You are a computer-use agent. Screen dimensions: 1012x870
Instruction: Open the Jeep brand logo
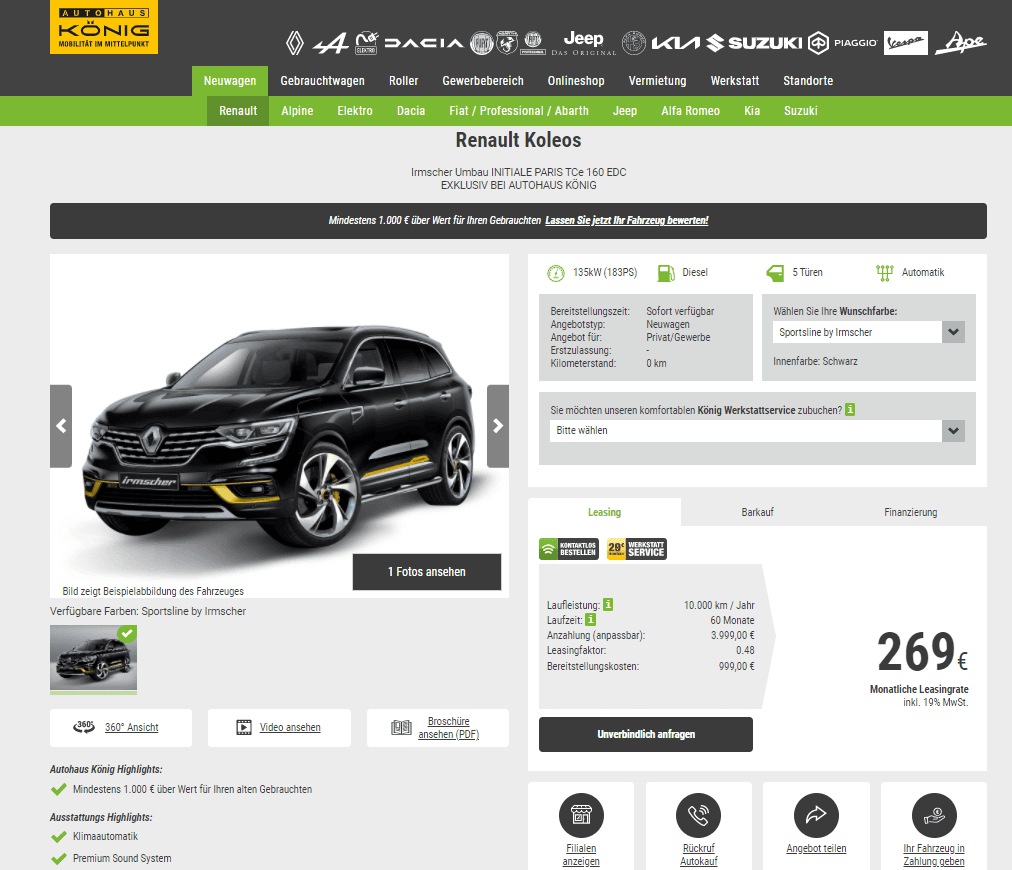pos(583,43)
